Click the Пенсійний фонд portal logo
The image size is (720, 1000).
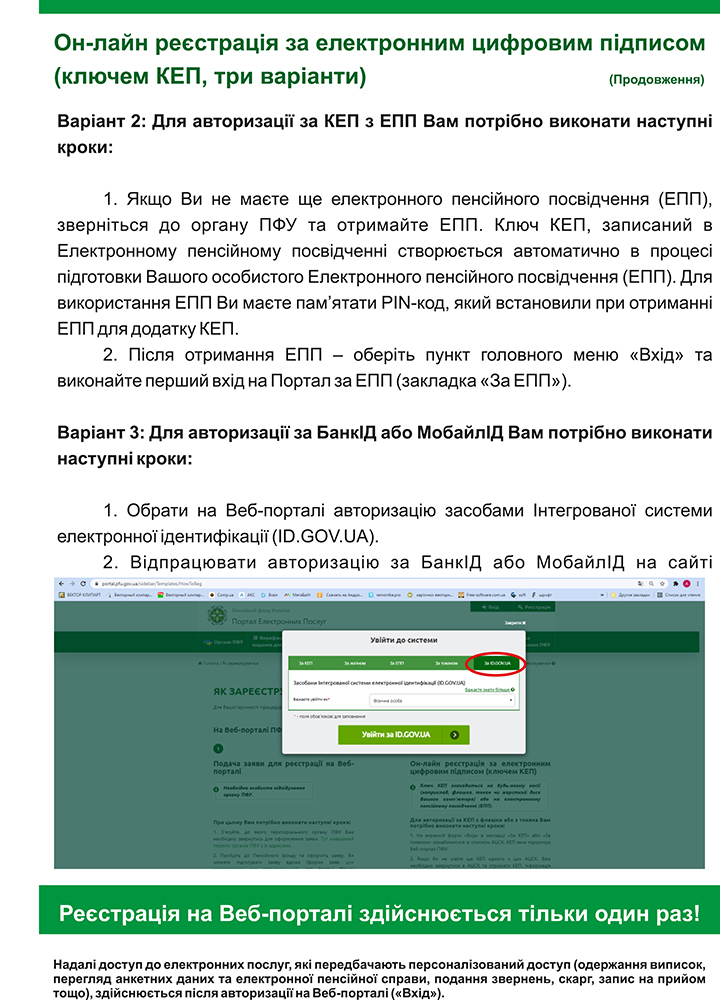pos(217,615)
